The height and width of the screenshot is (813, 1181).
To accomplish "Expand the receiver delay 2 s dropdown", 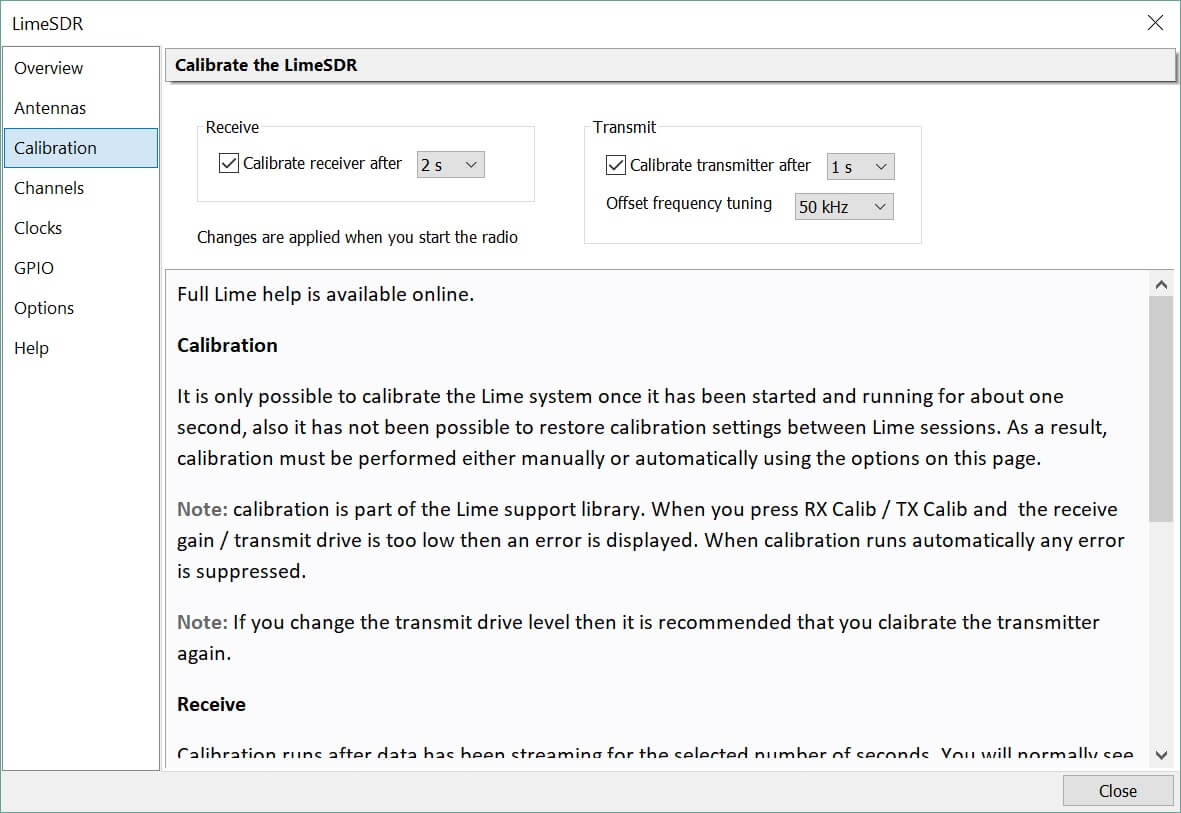I will pyautogui.click(x=450, y=164).
